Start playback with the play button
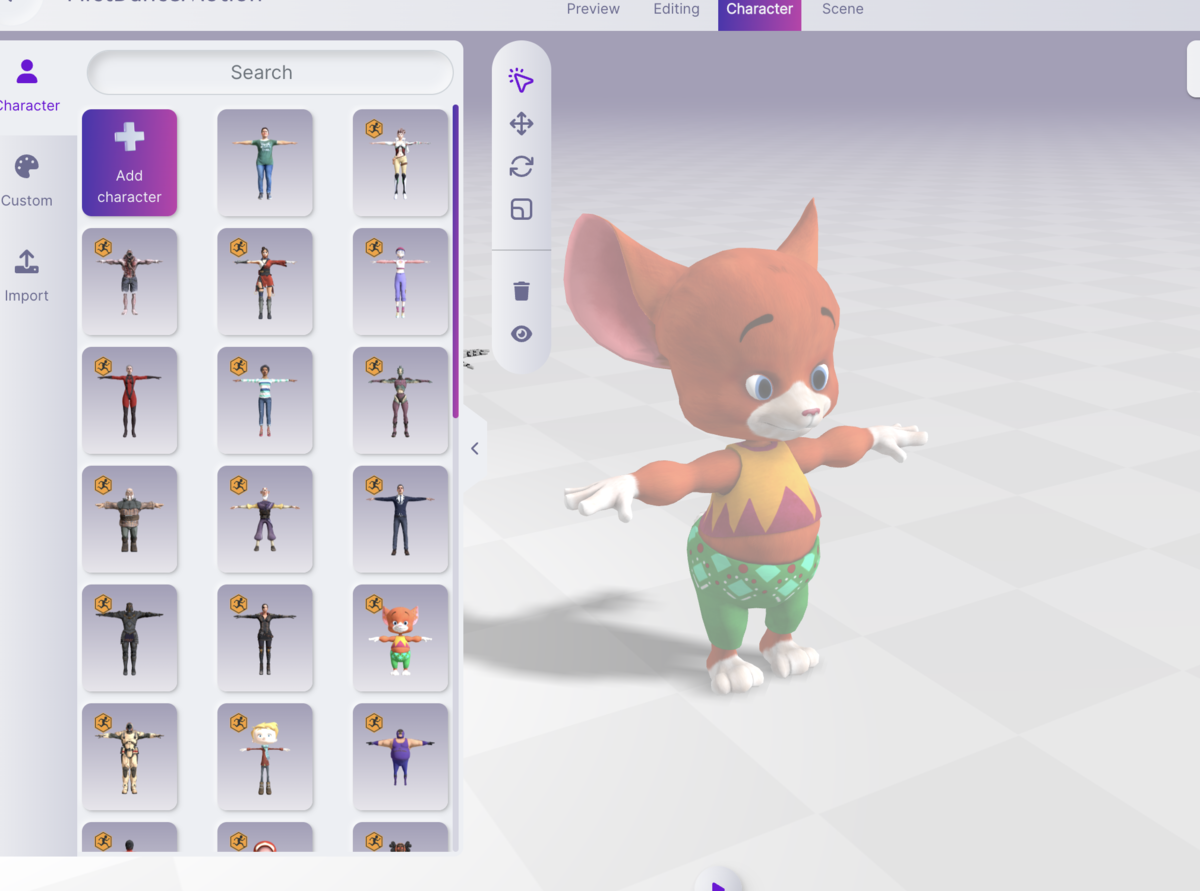1200x891 pixels. pyautogui.click(x=718, y=883)
